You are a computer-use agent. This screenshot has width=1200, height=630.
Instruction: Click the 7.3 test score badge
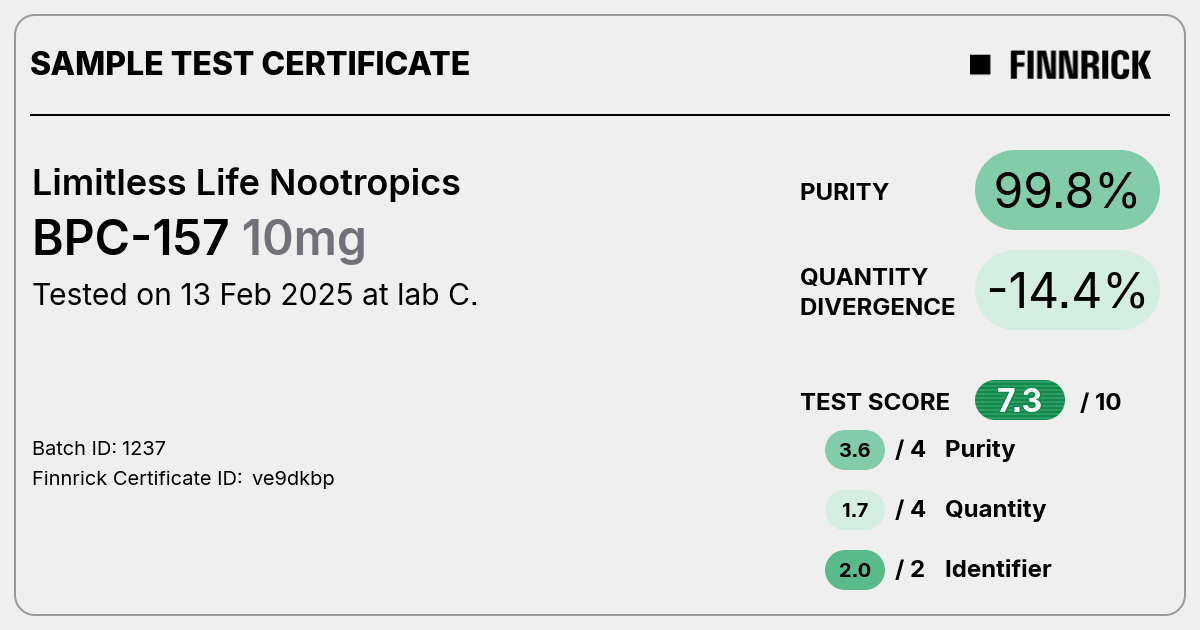1020,401
